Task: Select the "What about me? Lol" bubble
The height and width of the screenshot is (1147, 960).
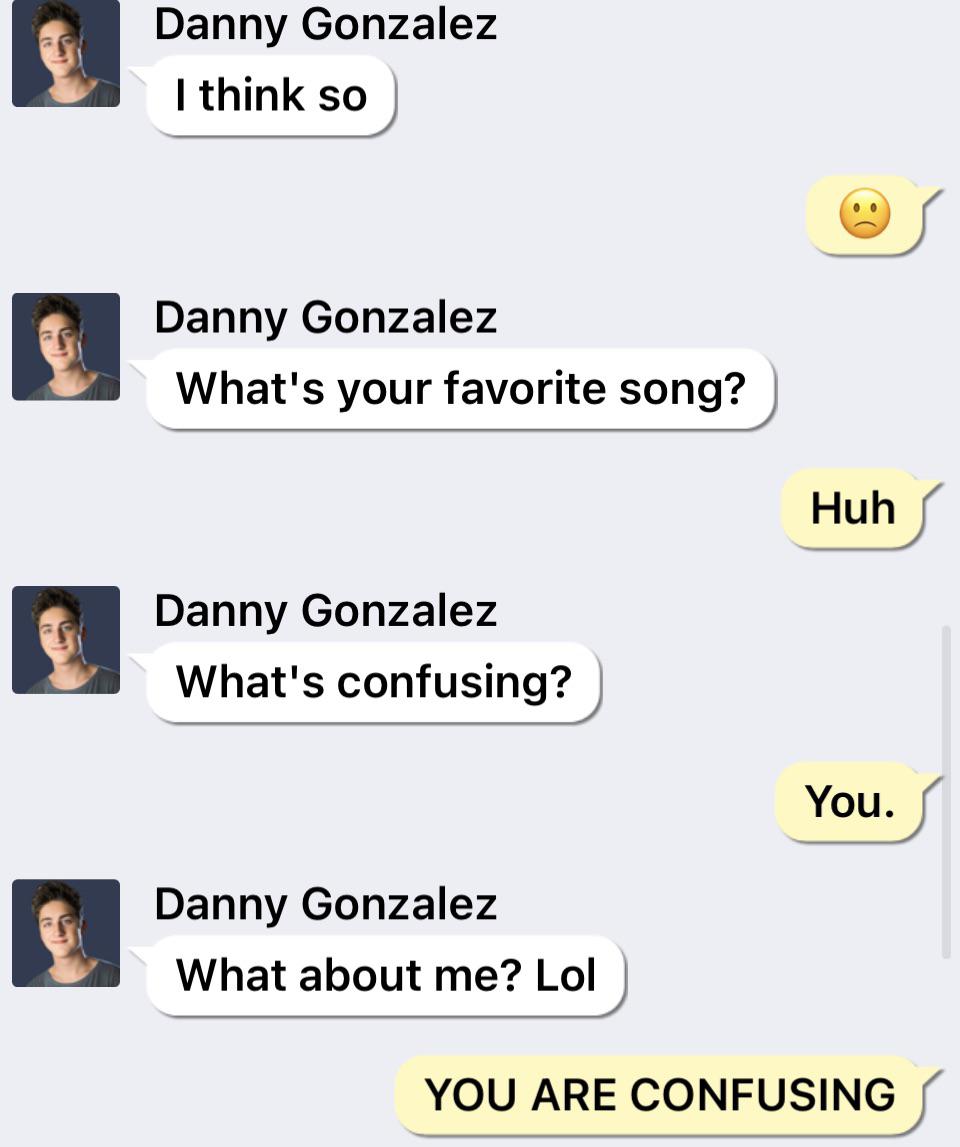Action: 385,975
